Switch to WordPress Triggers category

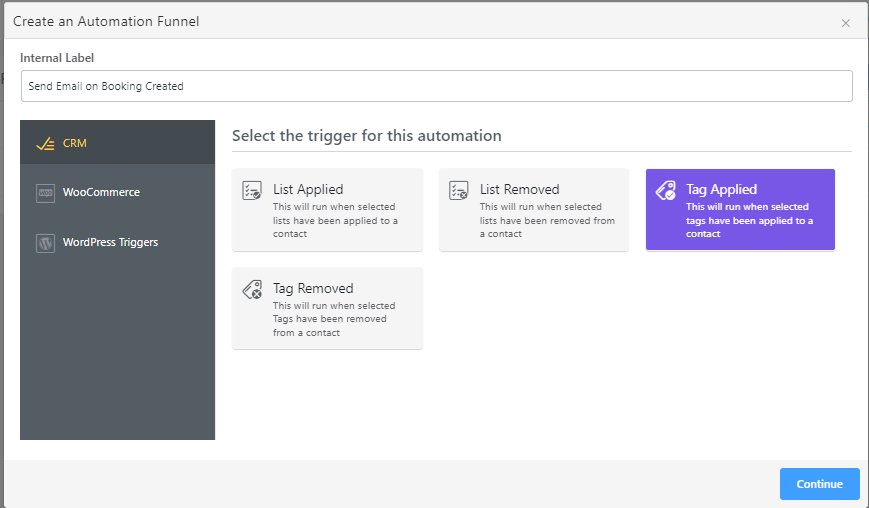(x=117, y=242)
